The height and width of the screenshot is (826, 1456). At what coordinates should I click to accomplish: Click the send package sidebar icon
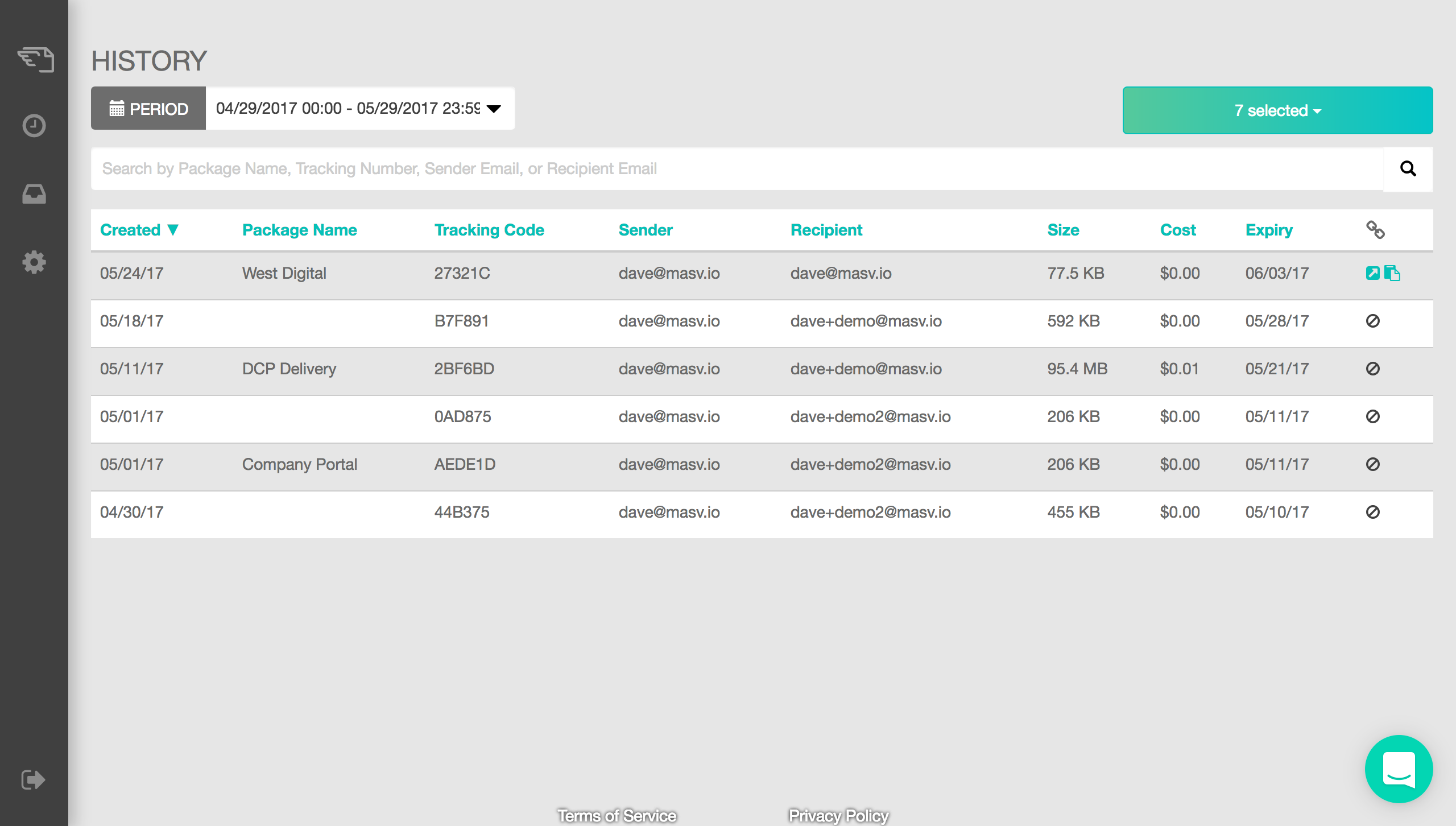[x=35, y=60]
